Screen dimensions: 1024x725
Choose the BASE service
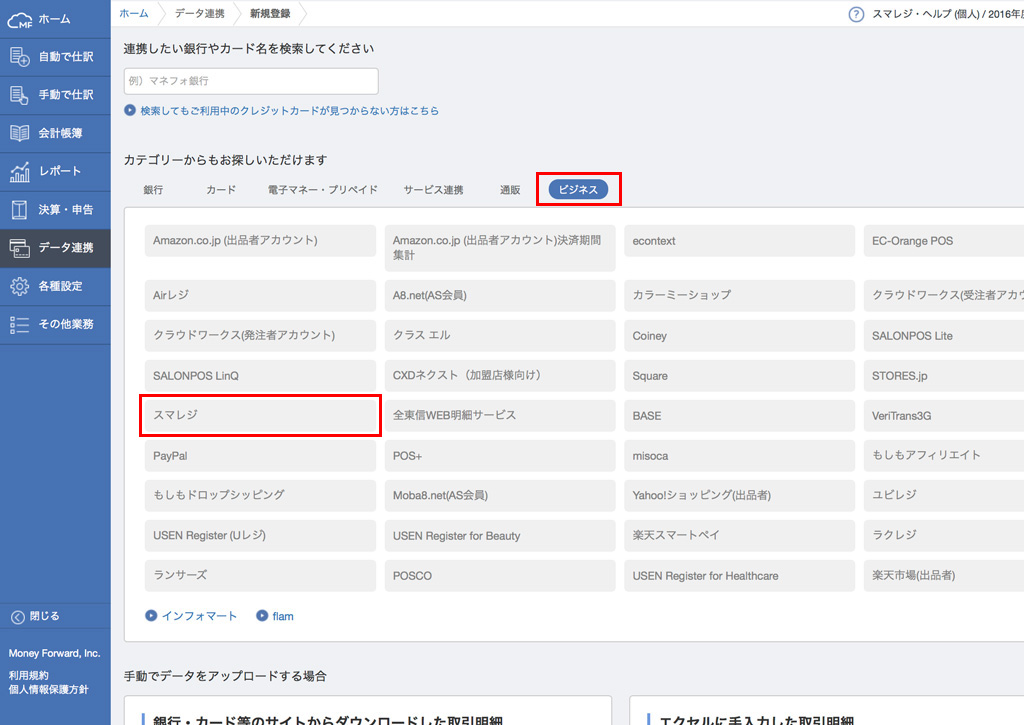740,415
